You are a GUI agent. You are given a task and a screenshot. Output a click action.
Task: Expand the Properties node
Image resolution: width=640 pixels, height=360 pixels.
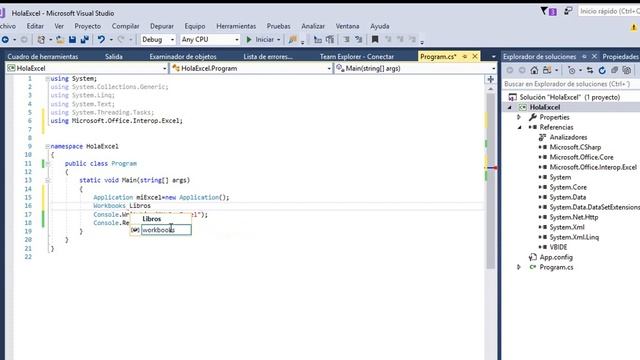point(519,117)
